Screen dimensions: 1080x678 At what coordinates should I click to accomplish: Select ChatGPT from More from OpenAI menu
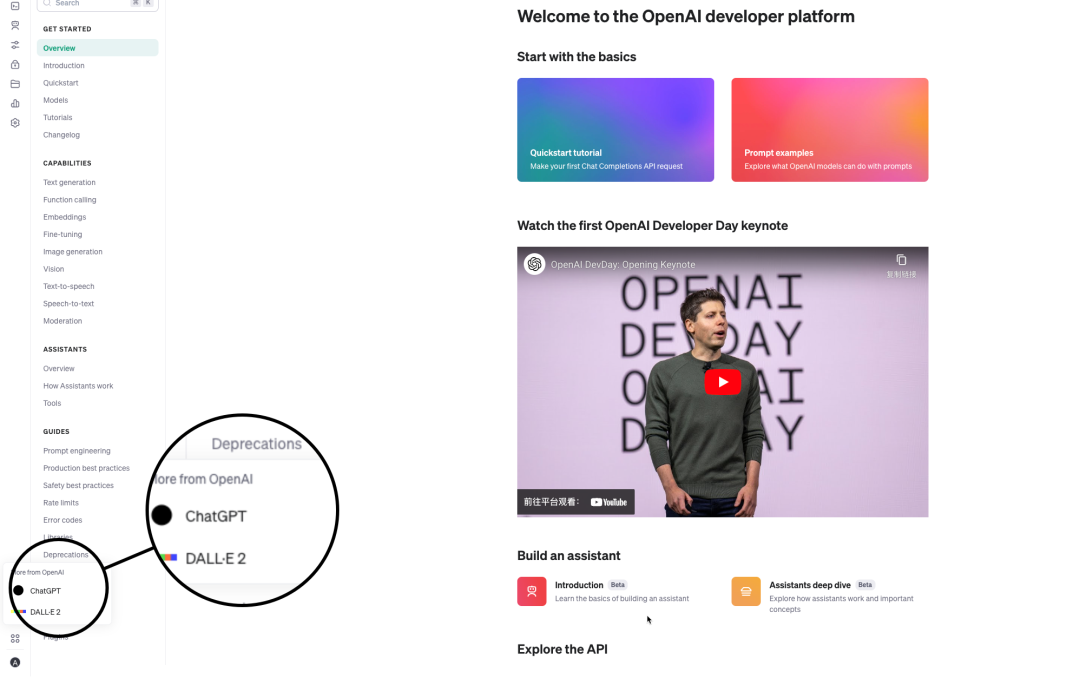click(x=45, y=591)
